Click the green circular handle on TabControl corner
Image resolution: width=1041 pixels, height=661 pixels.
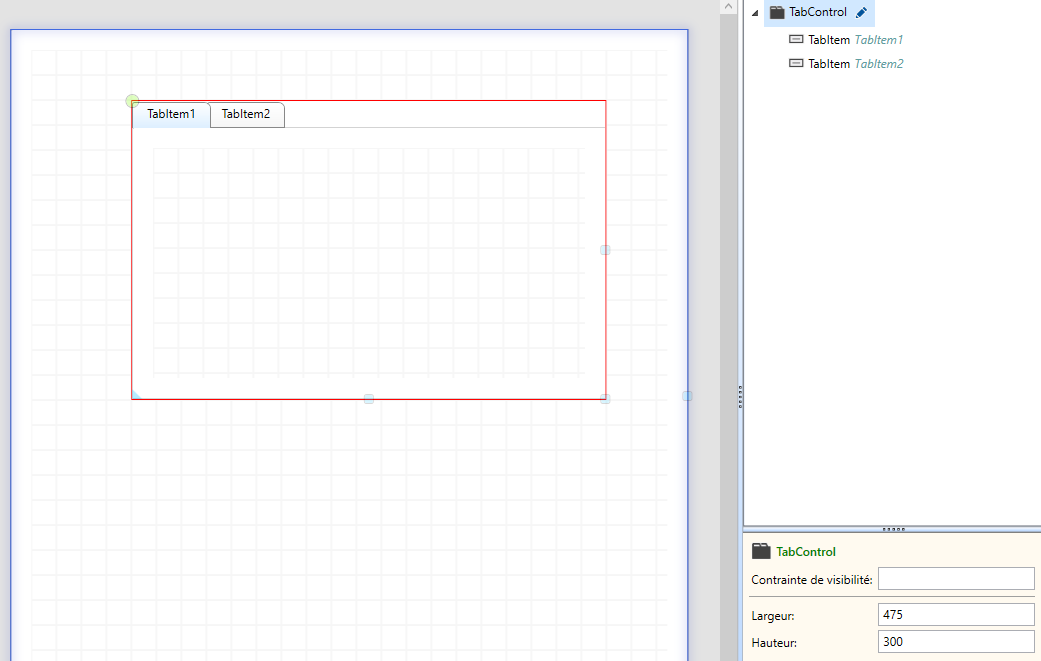point(132,101)
